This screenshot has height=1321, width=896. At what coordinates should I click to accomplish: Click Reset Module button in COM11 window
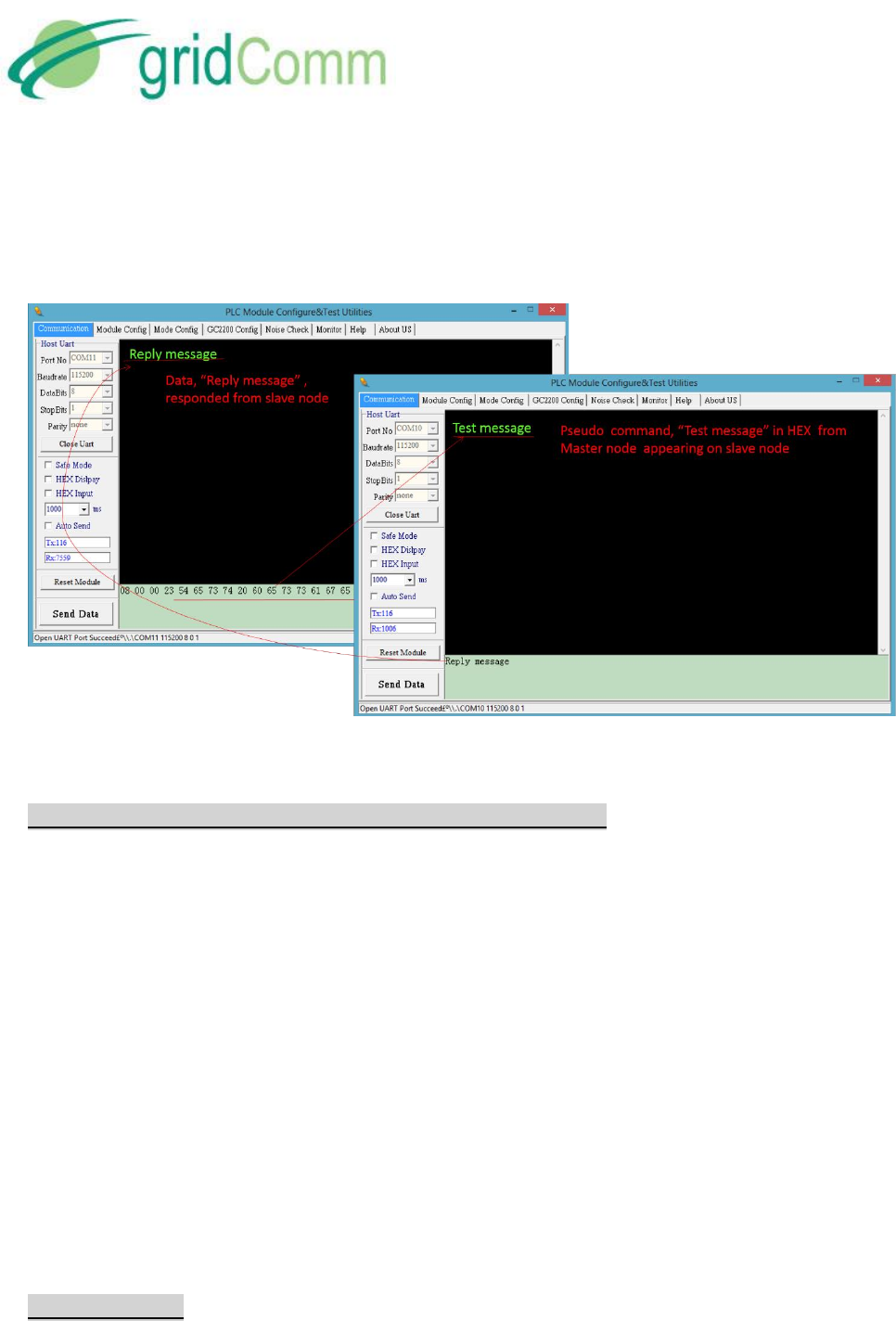[77, 583]
